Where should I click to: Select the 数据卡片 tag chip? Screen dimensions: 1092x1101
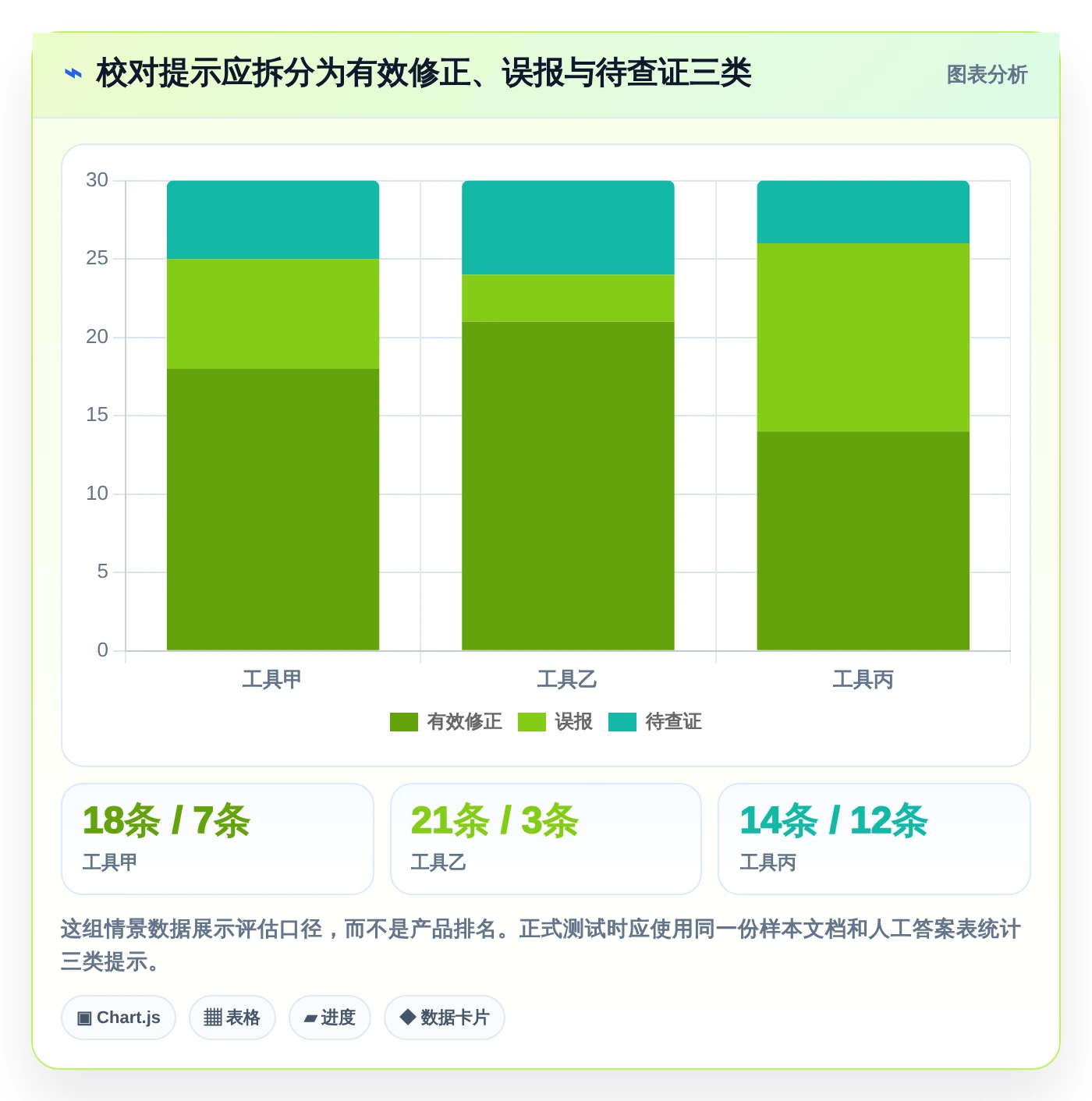445,1018
